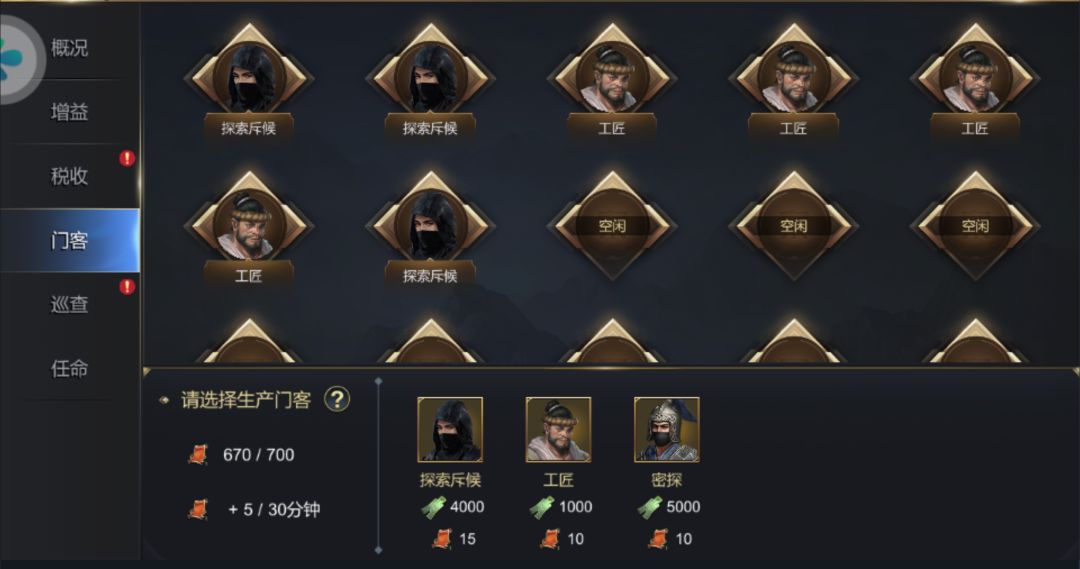
Task: Open the 税收 tax tab
Action: point(70,176)
